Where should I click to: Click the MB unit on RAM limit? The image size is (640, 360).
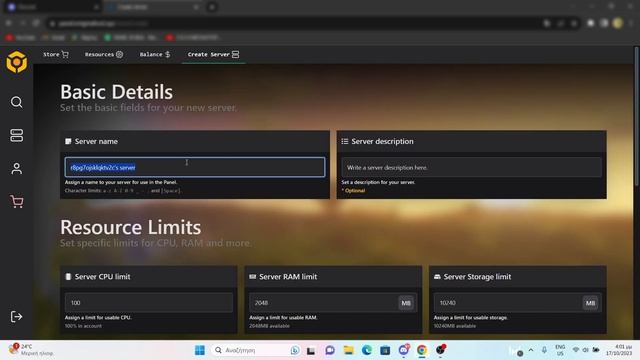pos(406,303)
